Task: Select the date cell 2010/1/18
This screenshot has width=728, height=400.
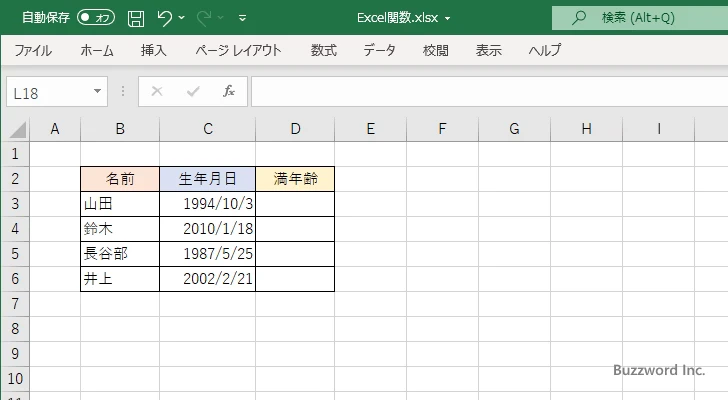Action: 208,229
